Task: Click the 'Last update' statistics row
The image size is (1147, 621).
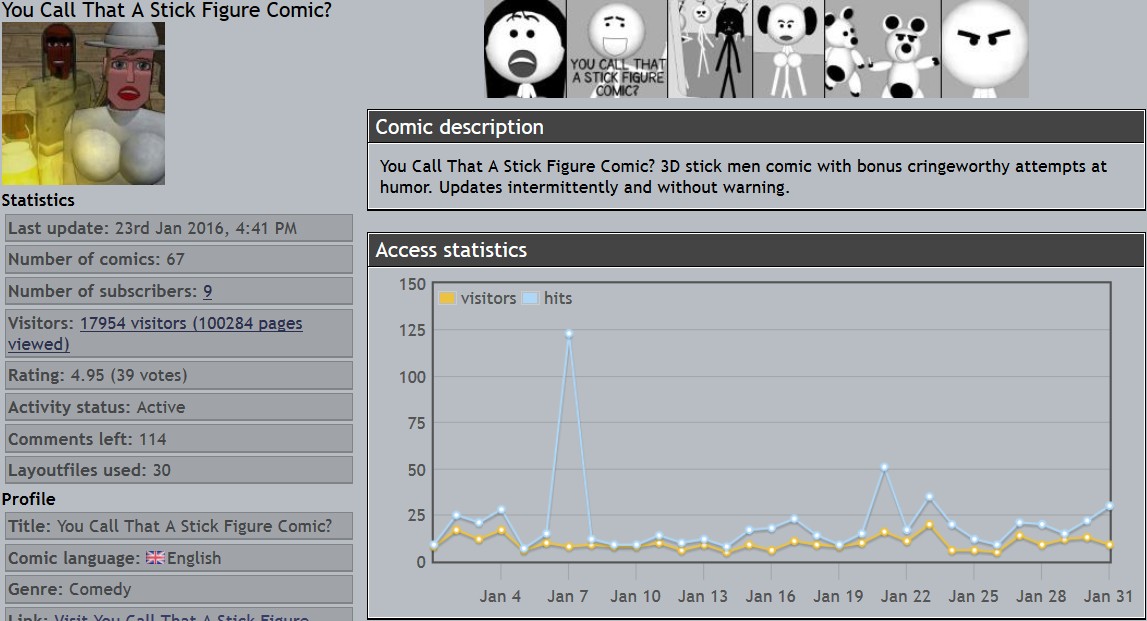Action: click(x=178, y=228)
